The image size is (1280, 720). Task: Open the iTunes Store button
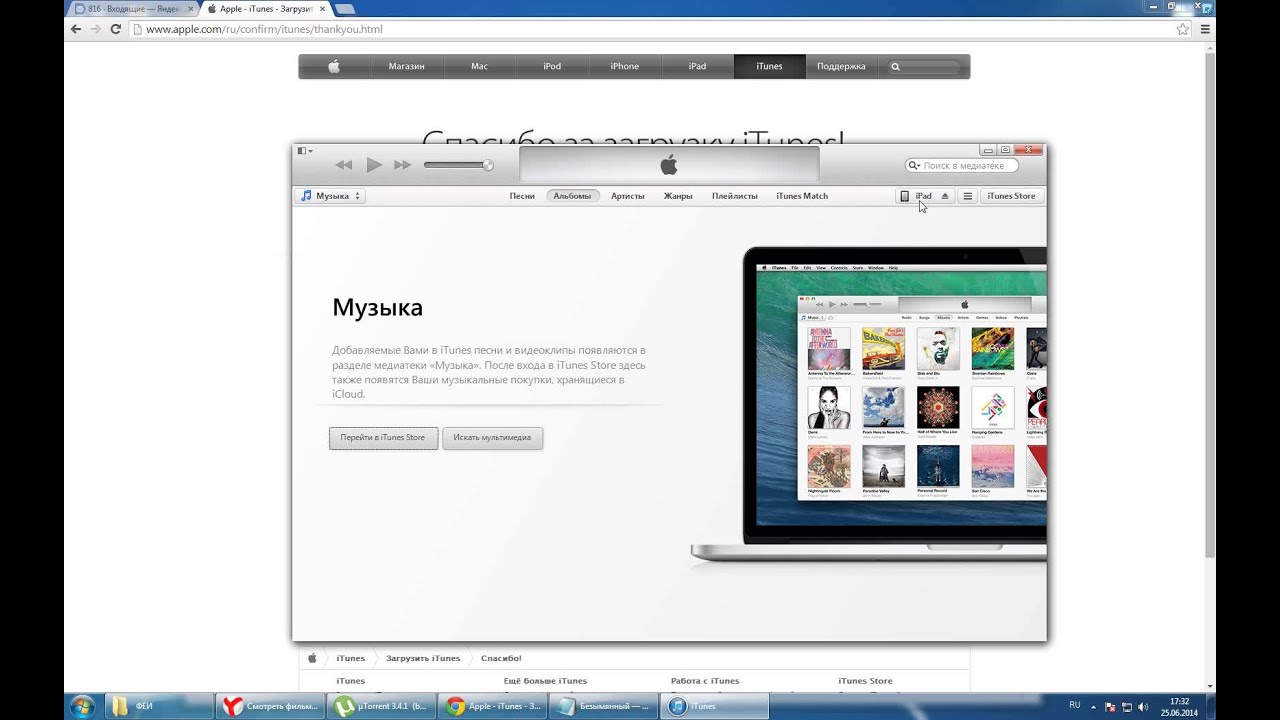pos(1011,196)
